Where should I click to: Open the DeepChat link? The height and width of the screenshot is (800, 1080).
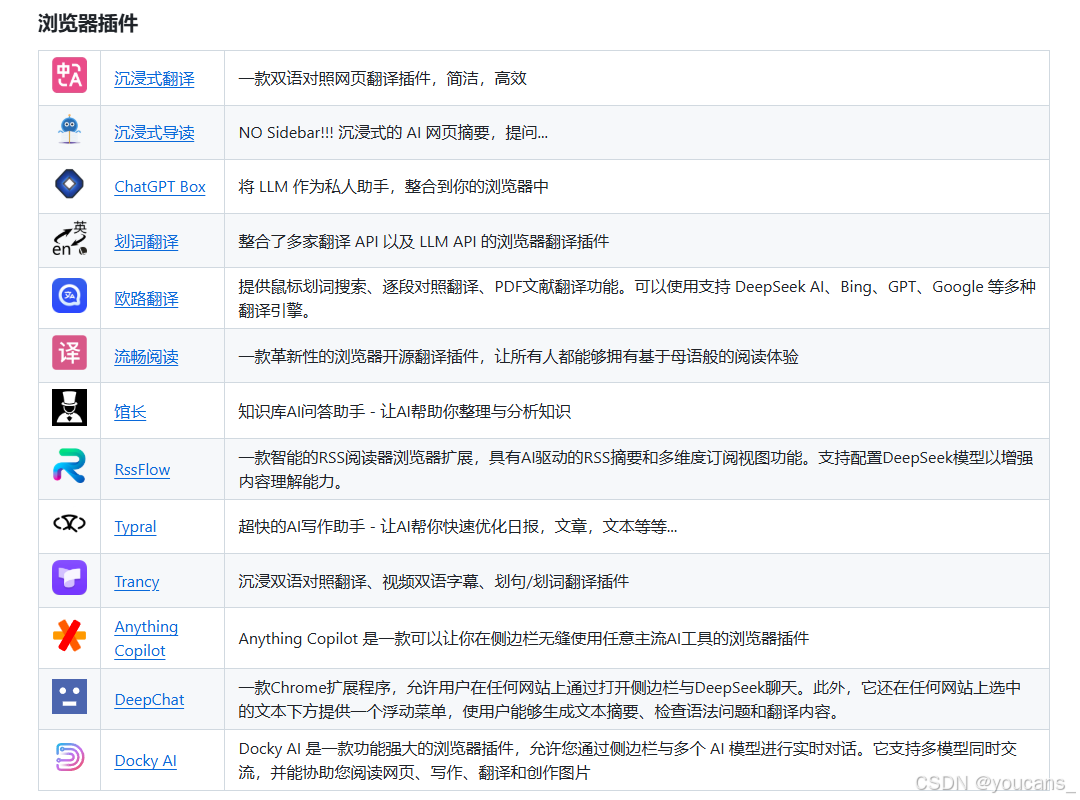click(x=149, y=700)
